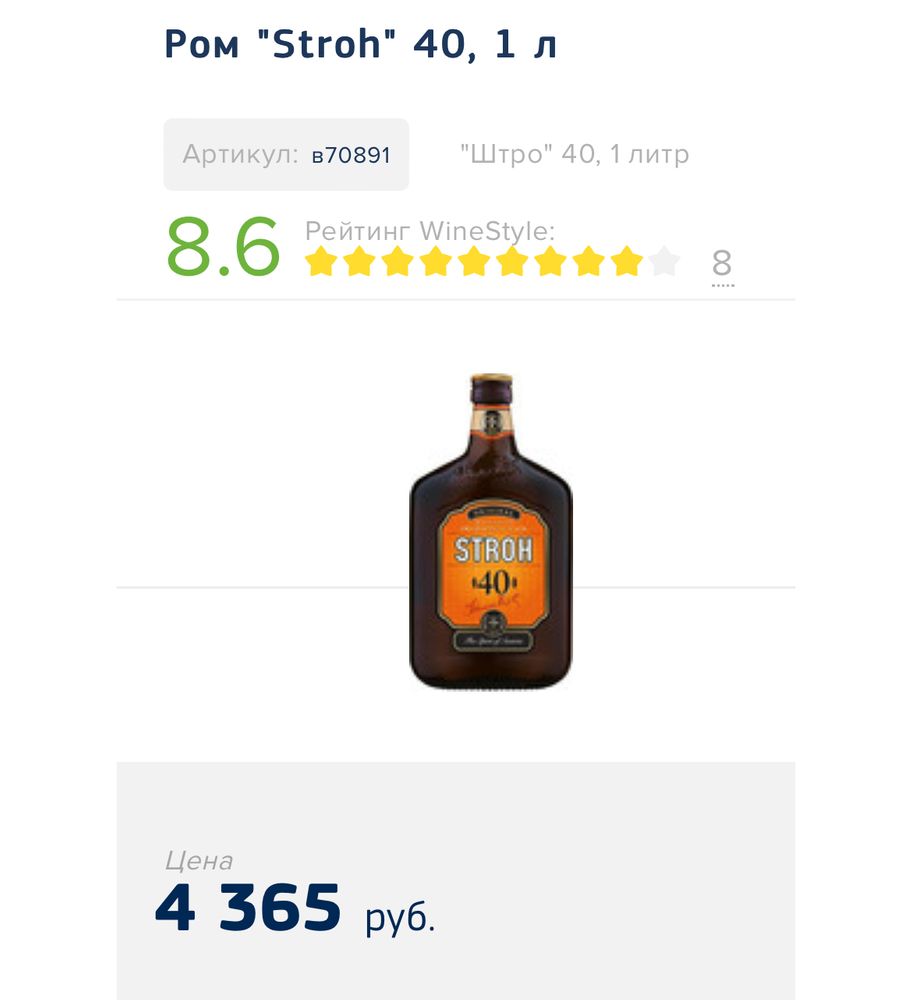Viewport: 913px width, 1000px height.
Task: Click the Цена label
Action: (x=199, y=860)
